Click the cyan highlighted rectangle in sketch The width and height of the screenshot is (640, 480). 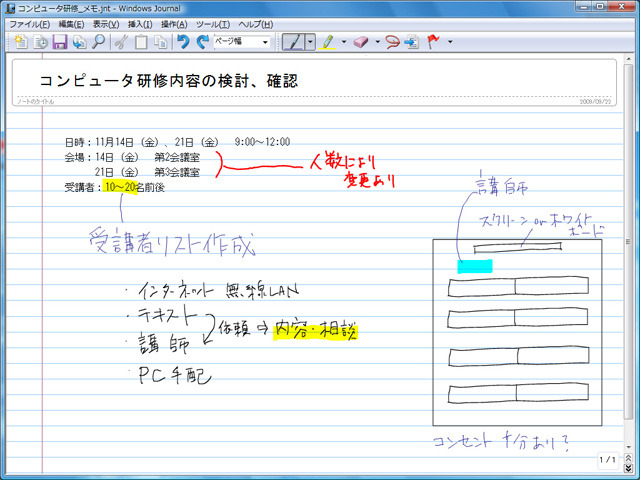pyautogui.click(x=475, y=266)
